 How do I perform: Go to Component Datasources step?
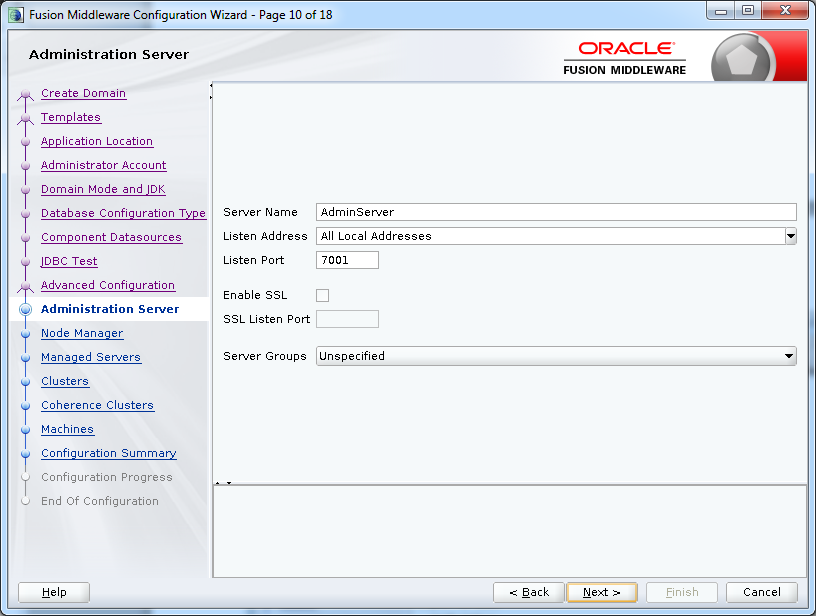pos(111,237)
